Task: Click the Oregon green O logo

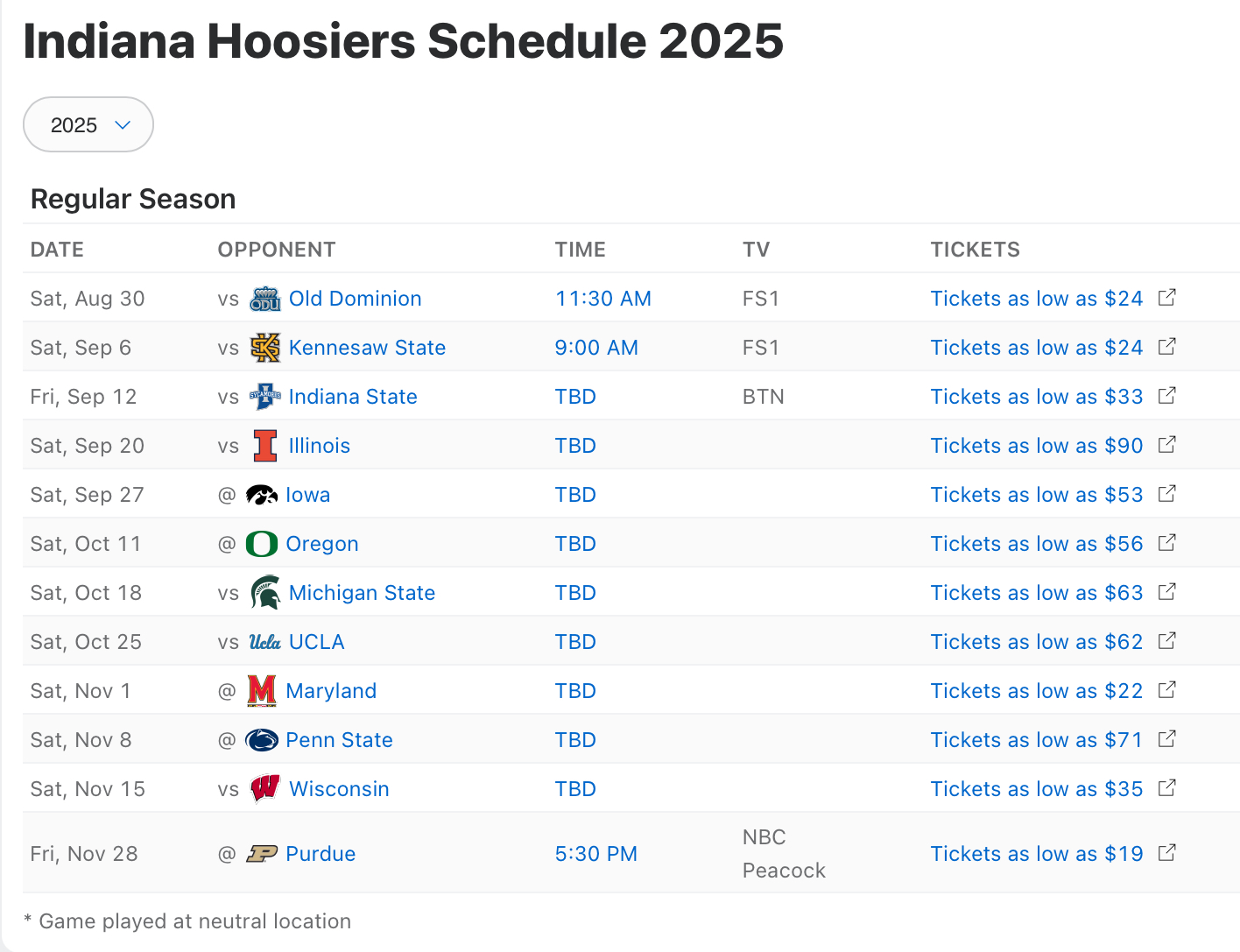Action: (x=262, y=544)
